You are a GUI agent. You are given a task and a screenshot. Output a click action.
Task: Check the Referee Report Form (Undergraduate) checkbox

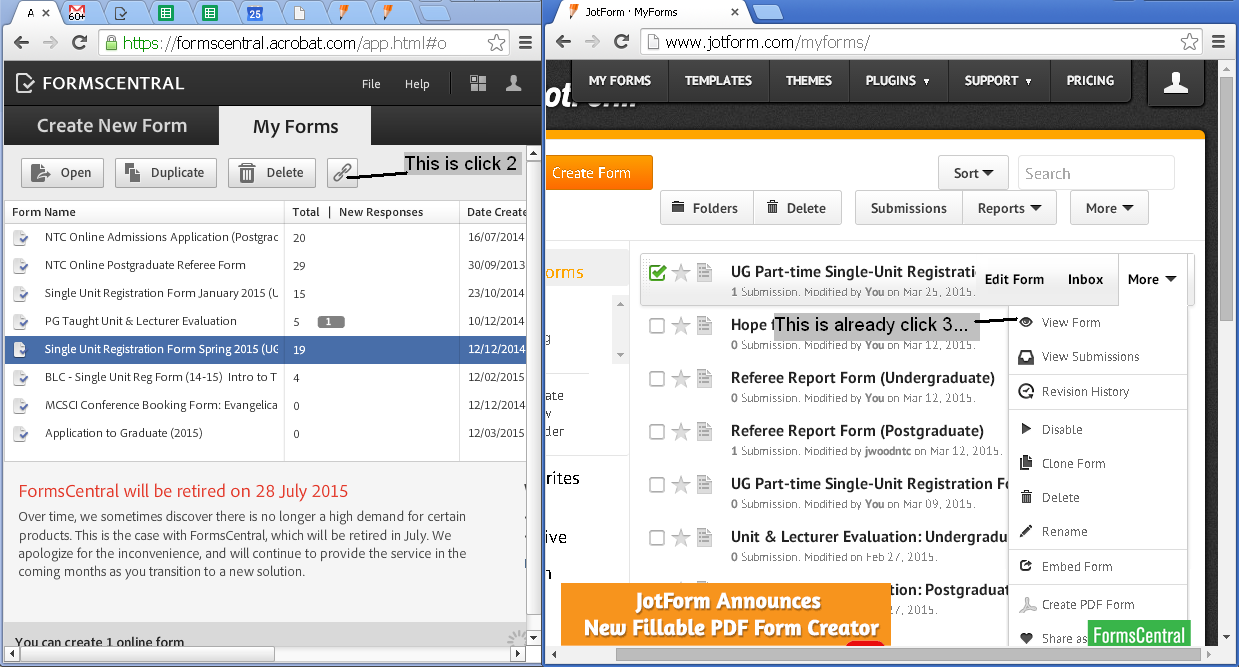click(656, 378)
